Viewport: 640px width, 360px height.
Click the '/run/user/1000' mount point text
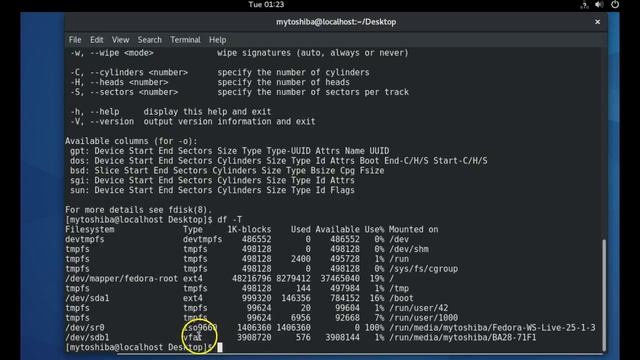tap(423, 318)
